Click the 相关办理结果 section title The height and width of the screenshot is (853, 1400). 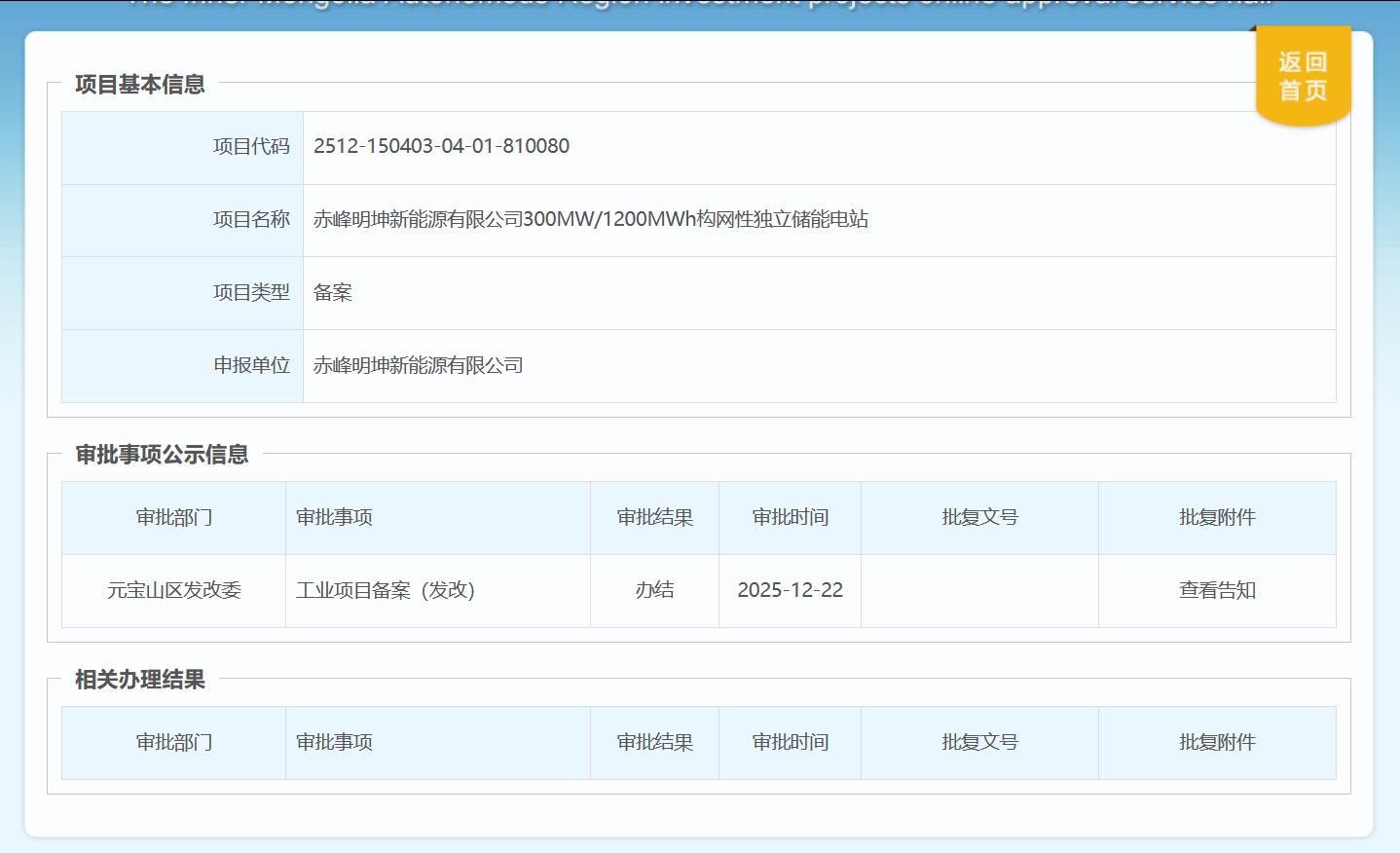[x=140, y=680]
